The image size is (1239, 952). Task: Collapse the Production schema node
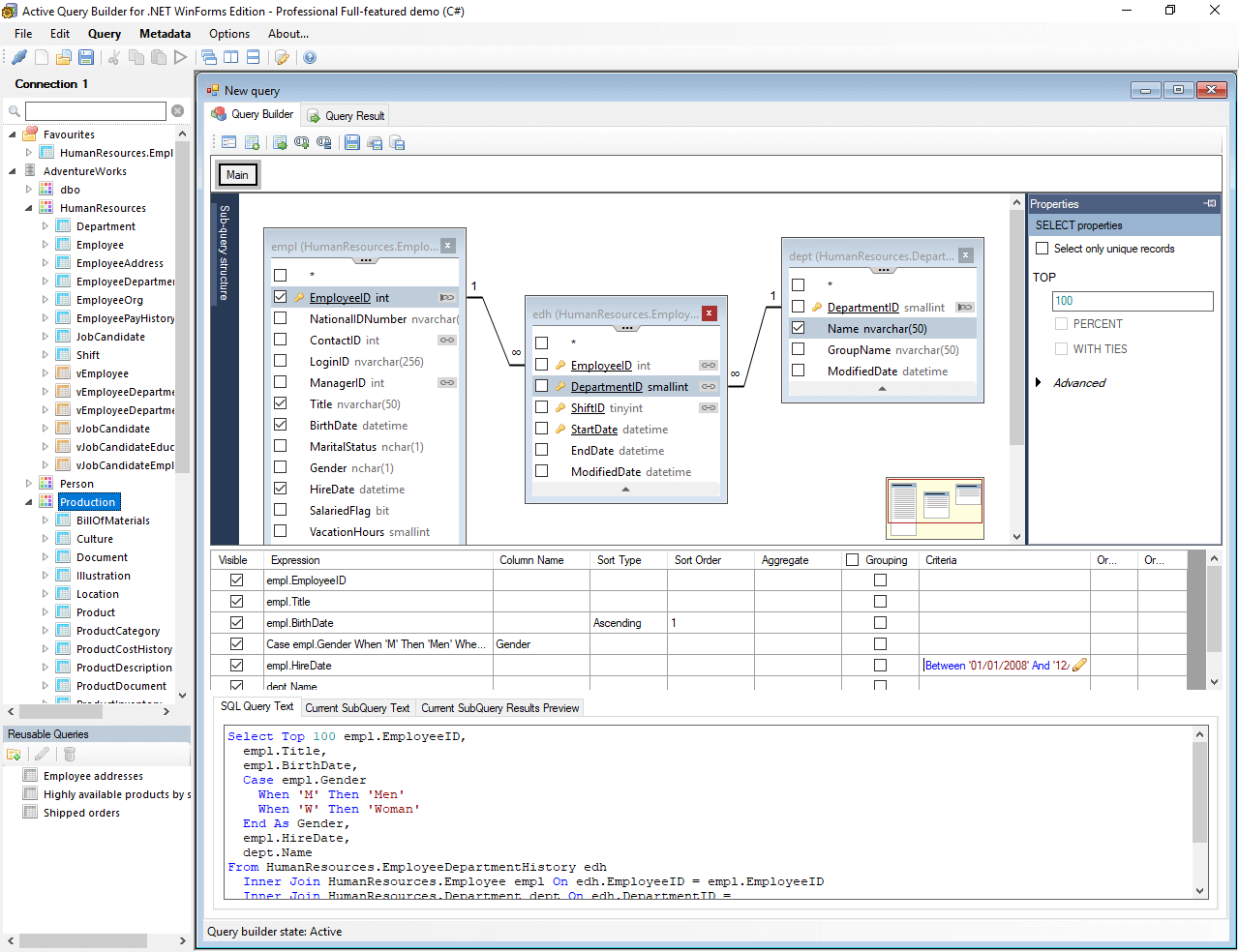[29, 502]
